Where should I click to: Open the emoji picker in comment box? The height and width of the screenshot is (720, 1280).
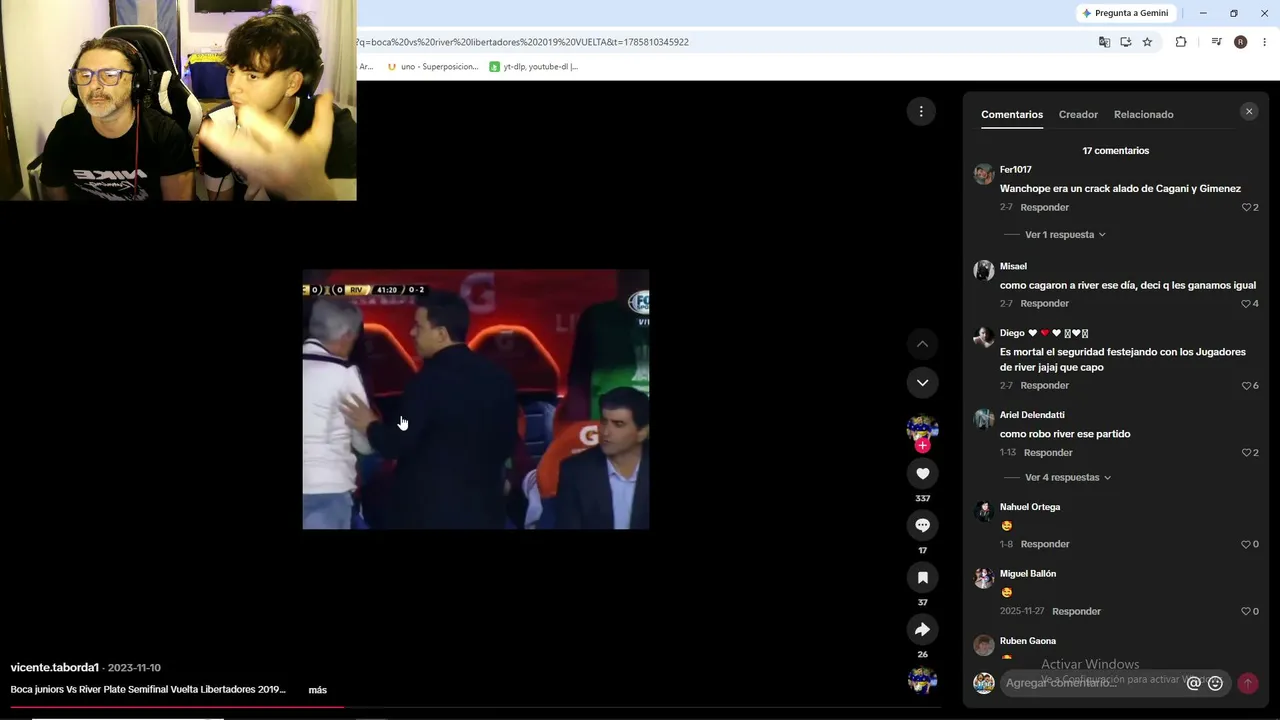pos(1215,683)
